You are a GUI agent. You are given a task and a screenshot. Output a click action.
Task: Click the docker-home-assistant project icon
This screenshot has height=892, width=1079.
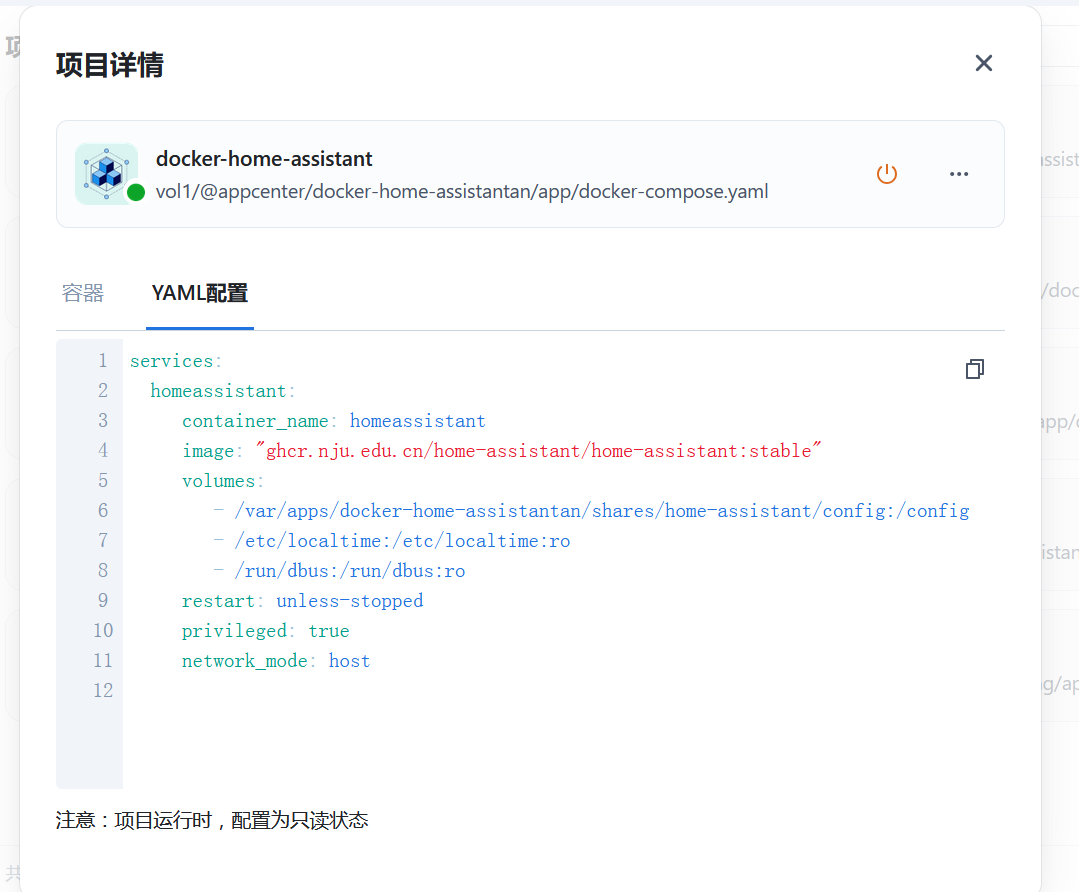pyautogui.click(x=107, y=173)
